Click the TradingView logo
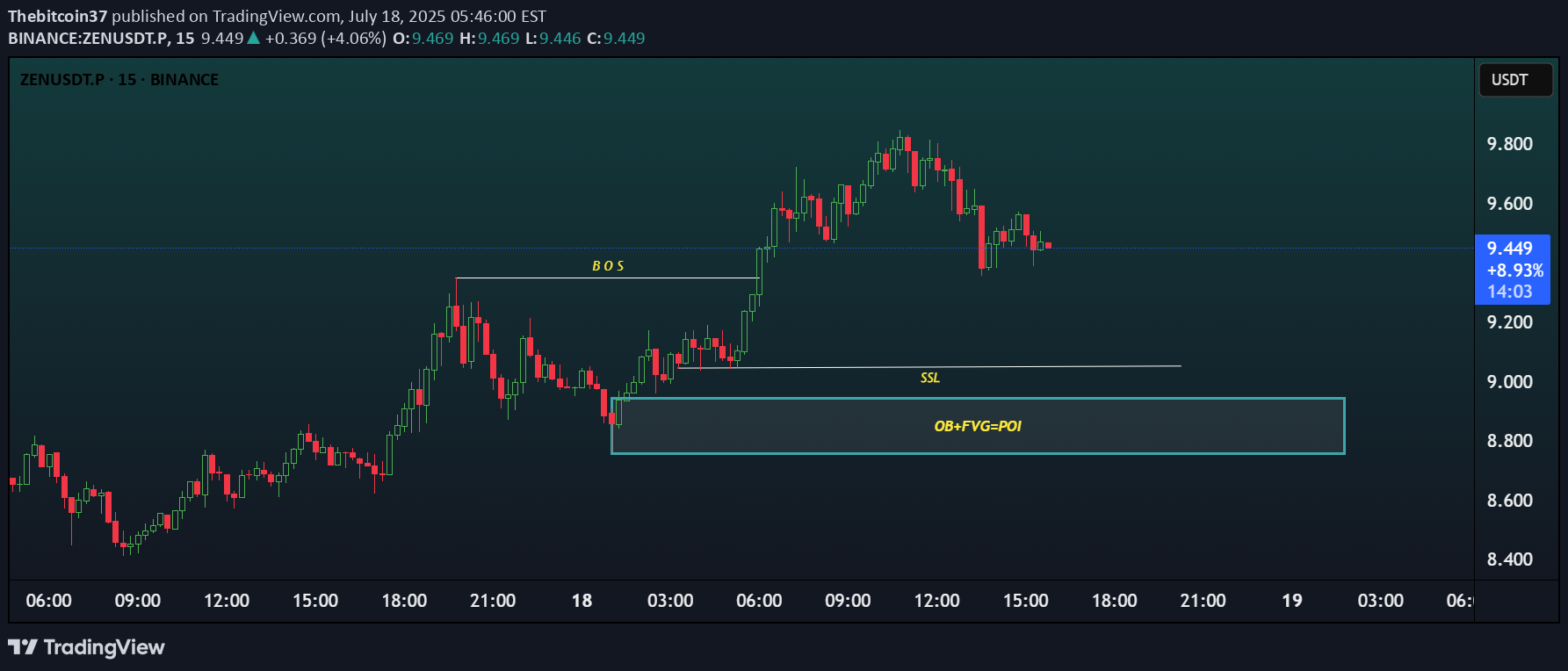The width and height of the screenshot is (1568, 671). coord(86,647)
